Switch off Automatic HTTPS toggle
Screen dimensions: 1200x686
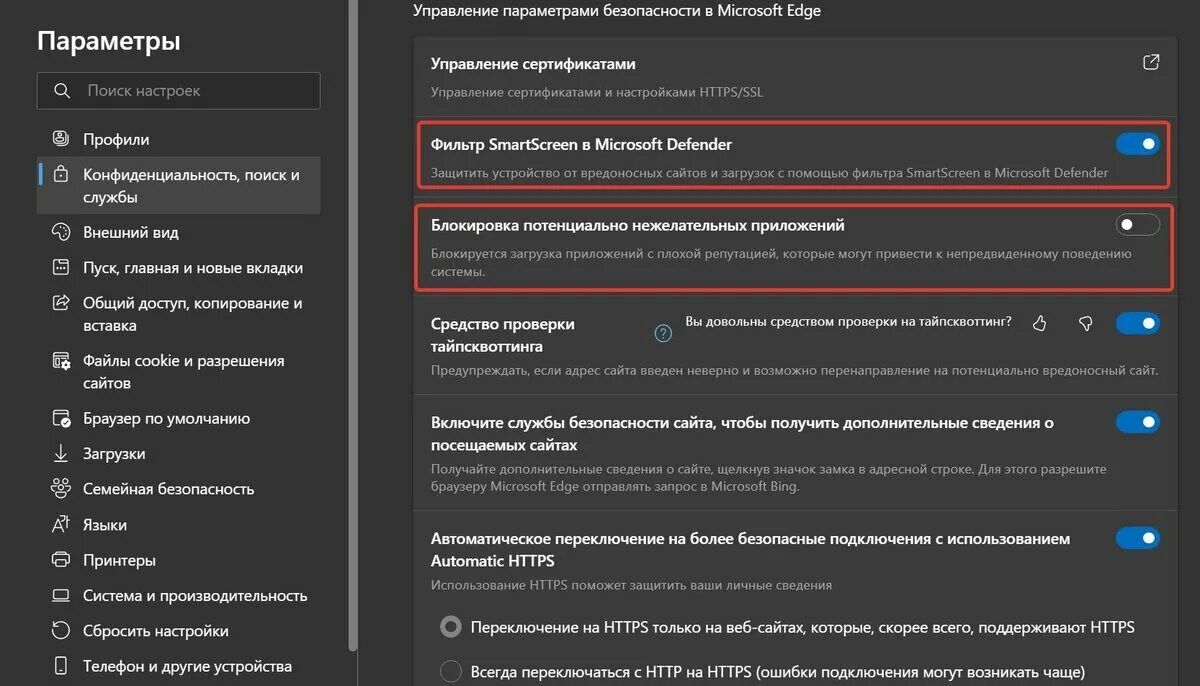tap(1137, 538)
